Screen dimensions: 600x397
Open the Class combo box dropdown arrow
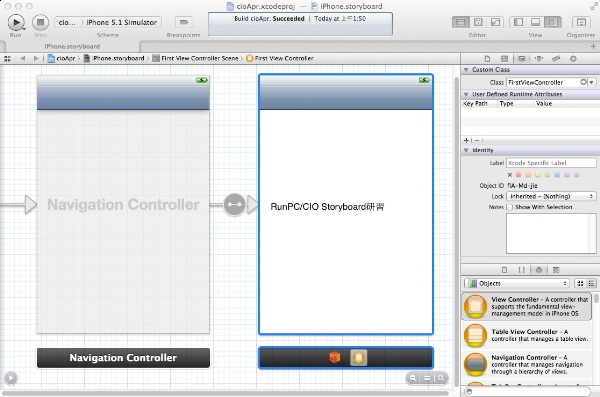592,82
